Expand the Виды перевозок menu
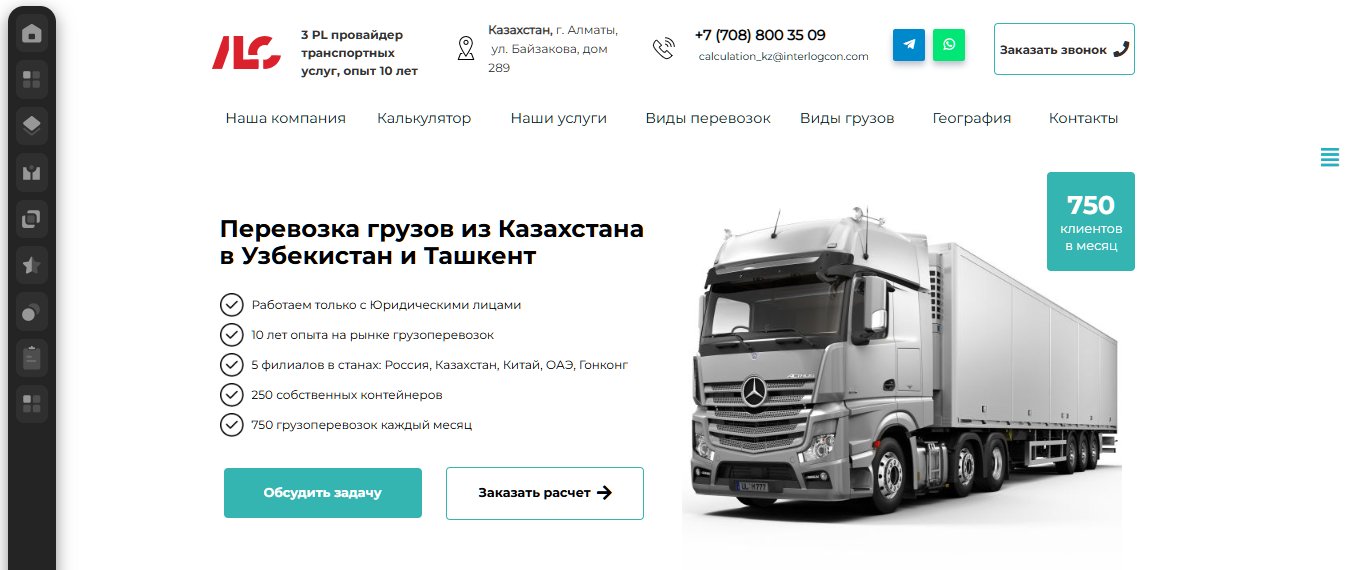The image size is (1351, 570). point(708,118)
